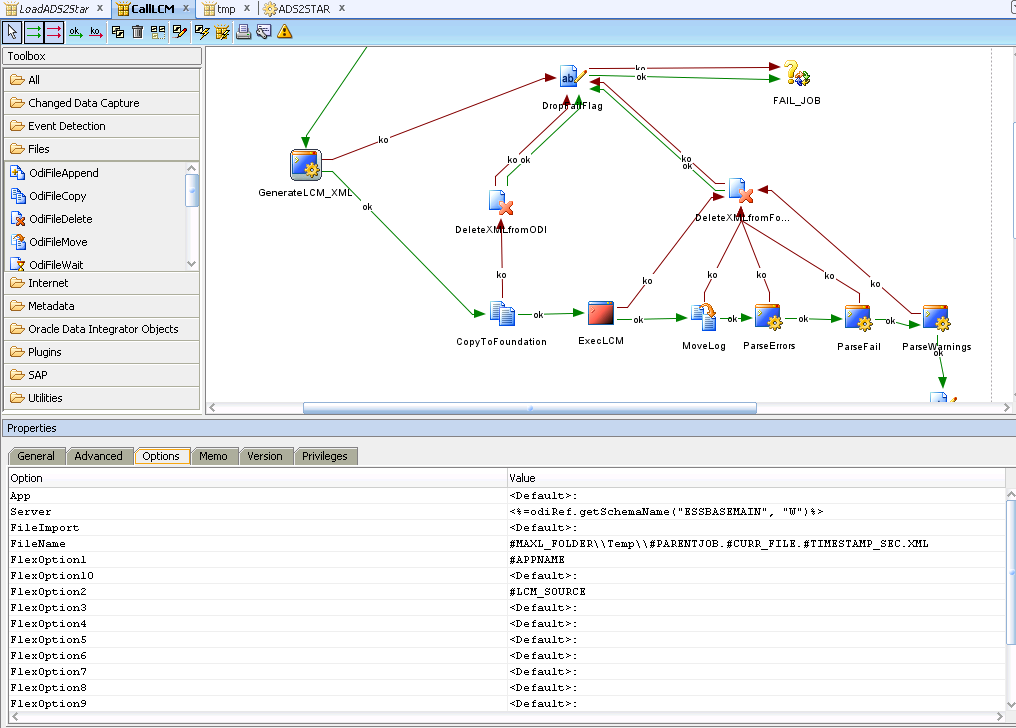Expand the SAP toolbox category
The height and width of the screenshot is (728, 1016).
tap(102, 375)
